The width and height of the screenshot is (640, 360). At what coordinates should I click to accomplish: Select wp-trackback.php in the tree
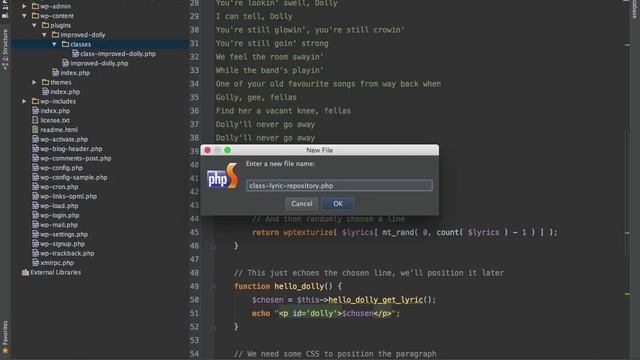[x=67, y=253]
